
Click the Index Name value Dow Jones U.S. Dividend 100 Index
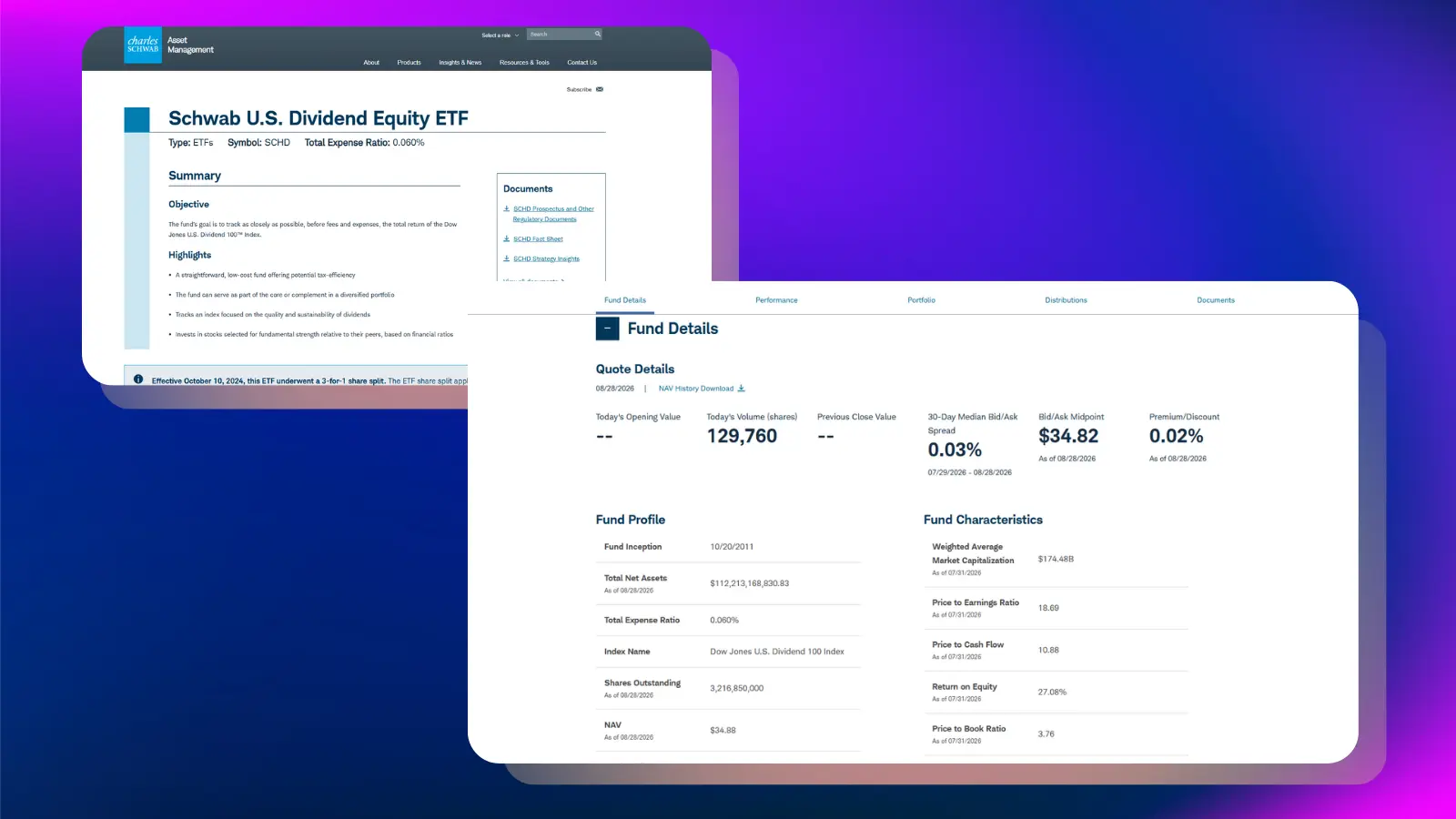[x=777, y=652]
